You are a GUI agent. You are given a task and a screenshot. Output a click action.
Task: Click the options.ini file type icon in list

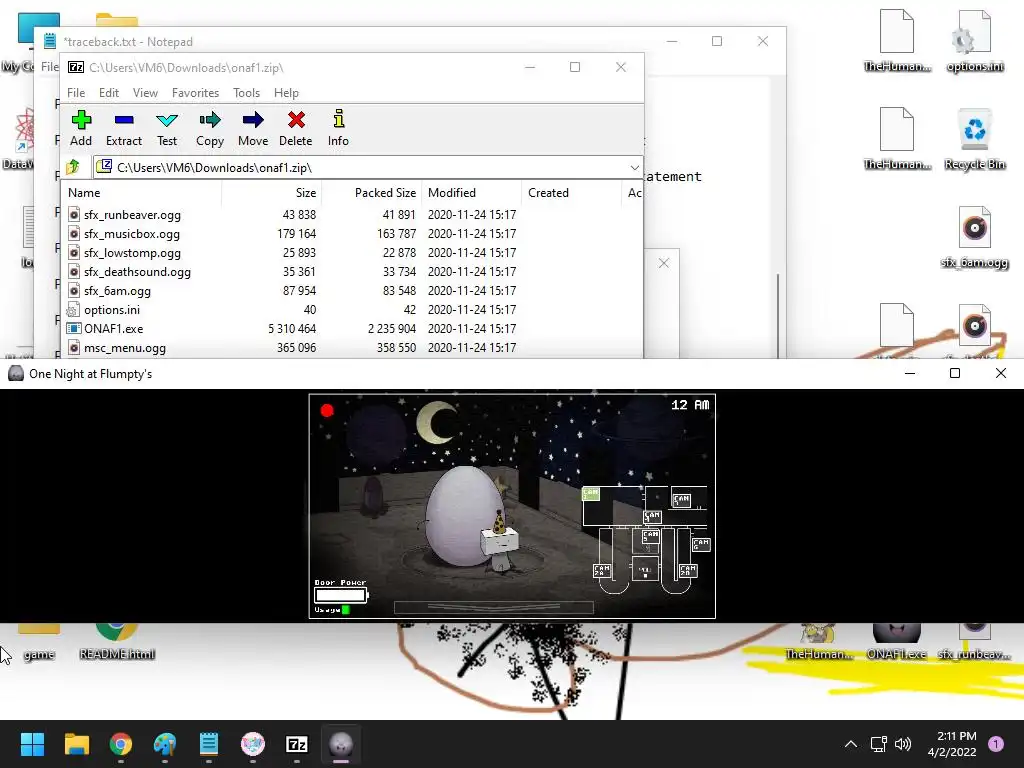pyautogui.click(x=74, y=310)
